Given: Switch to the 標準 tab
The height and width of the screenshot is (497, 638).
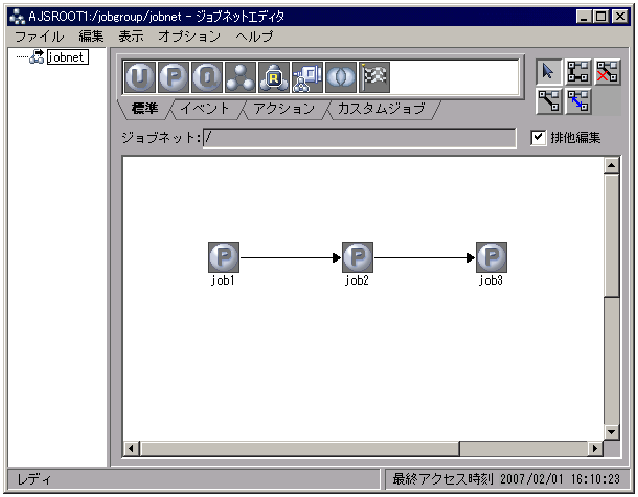Looking at the screenshot, I should 145,109.
